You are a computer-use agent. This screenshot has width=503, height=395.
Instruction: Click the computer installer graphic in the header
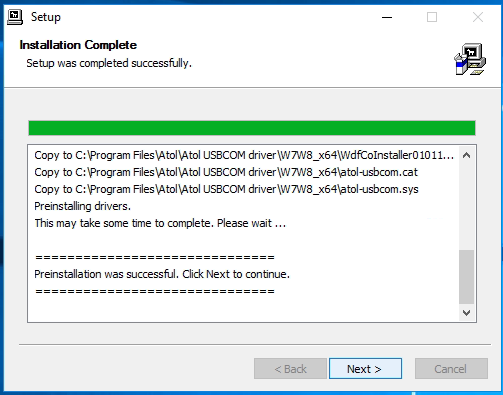(x=470, y=59)
